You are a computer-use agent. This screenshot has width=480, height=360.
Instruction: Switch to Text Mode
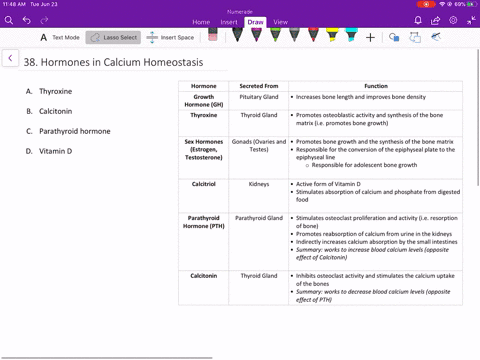point(60,37)
